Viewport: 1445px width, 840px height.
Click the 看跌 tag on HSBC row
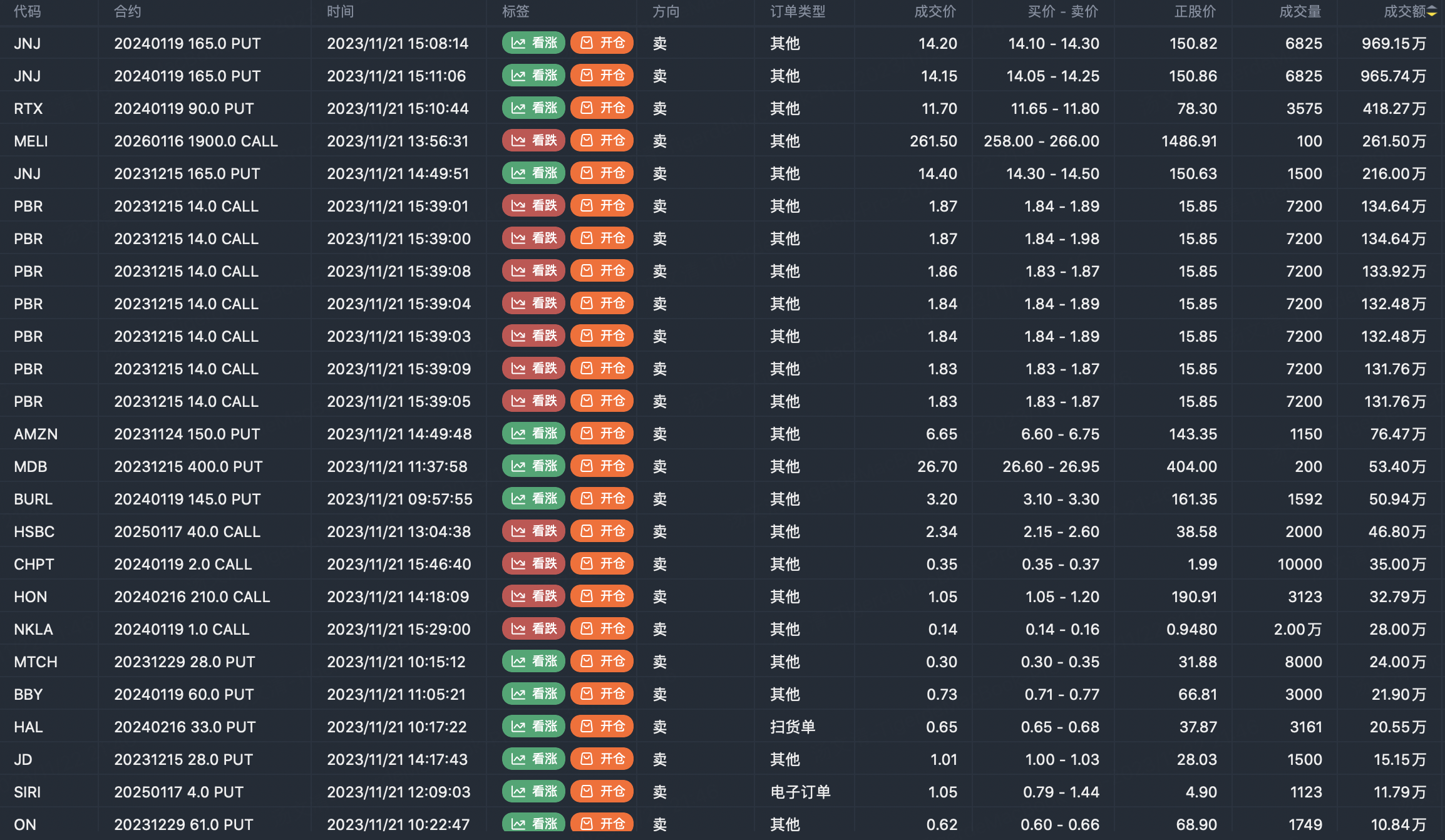click(x=534, y=531)
